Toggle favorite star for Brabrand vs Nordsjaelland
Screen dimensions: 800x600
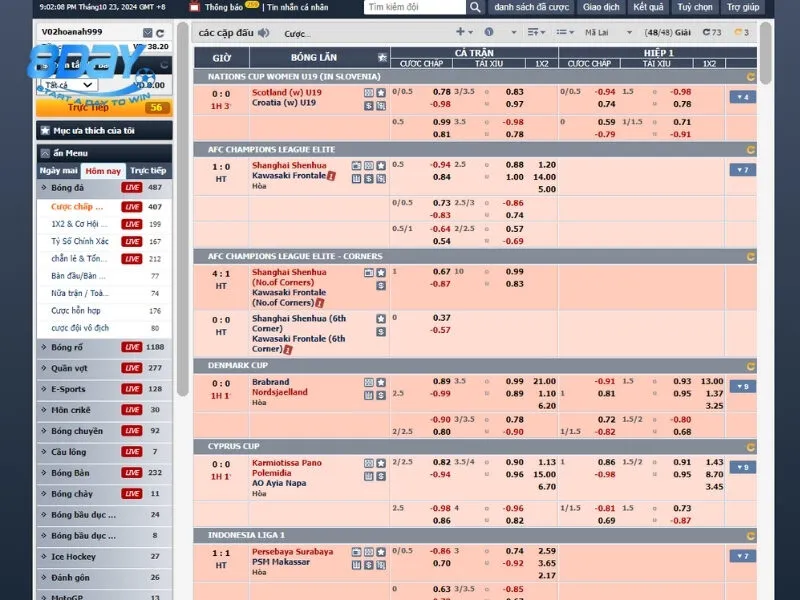tap(381, 382)
